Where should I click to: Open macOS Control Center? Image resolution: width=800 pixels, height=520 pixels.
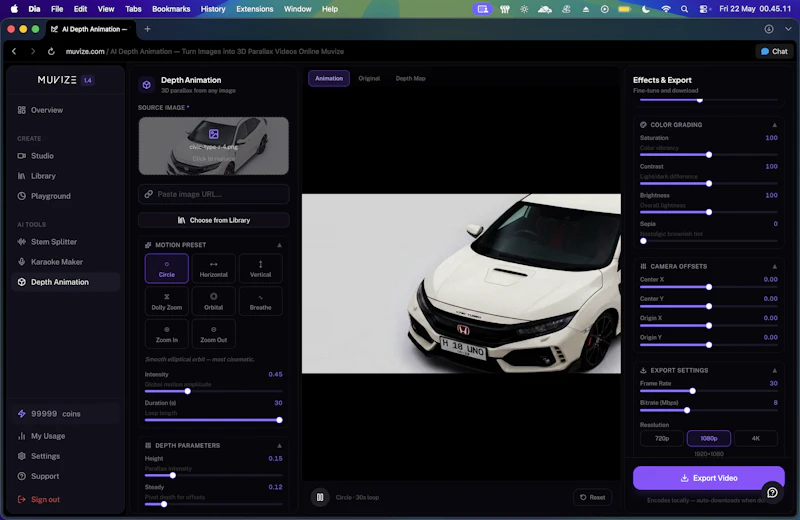[x=705, y=9]
